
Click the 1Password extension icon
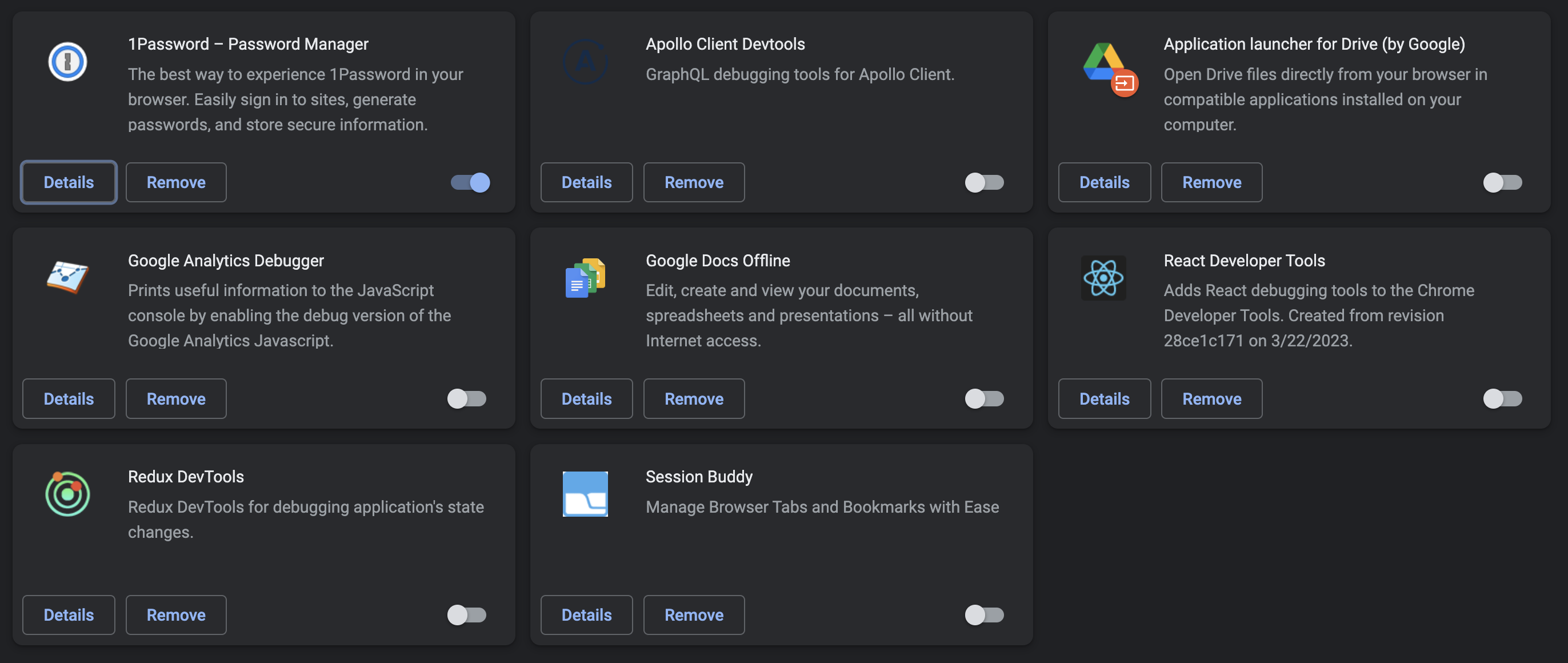click(67, 62)
